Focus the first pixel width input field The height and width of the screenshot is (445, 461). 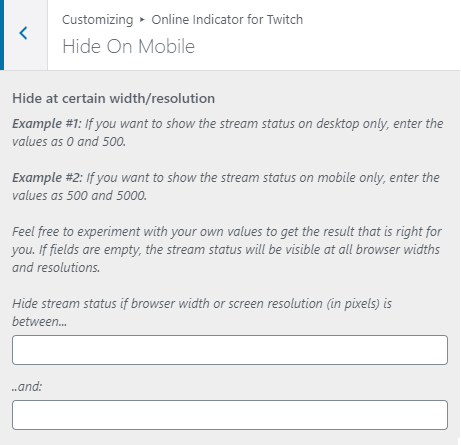point(230,350)
